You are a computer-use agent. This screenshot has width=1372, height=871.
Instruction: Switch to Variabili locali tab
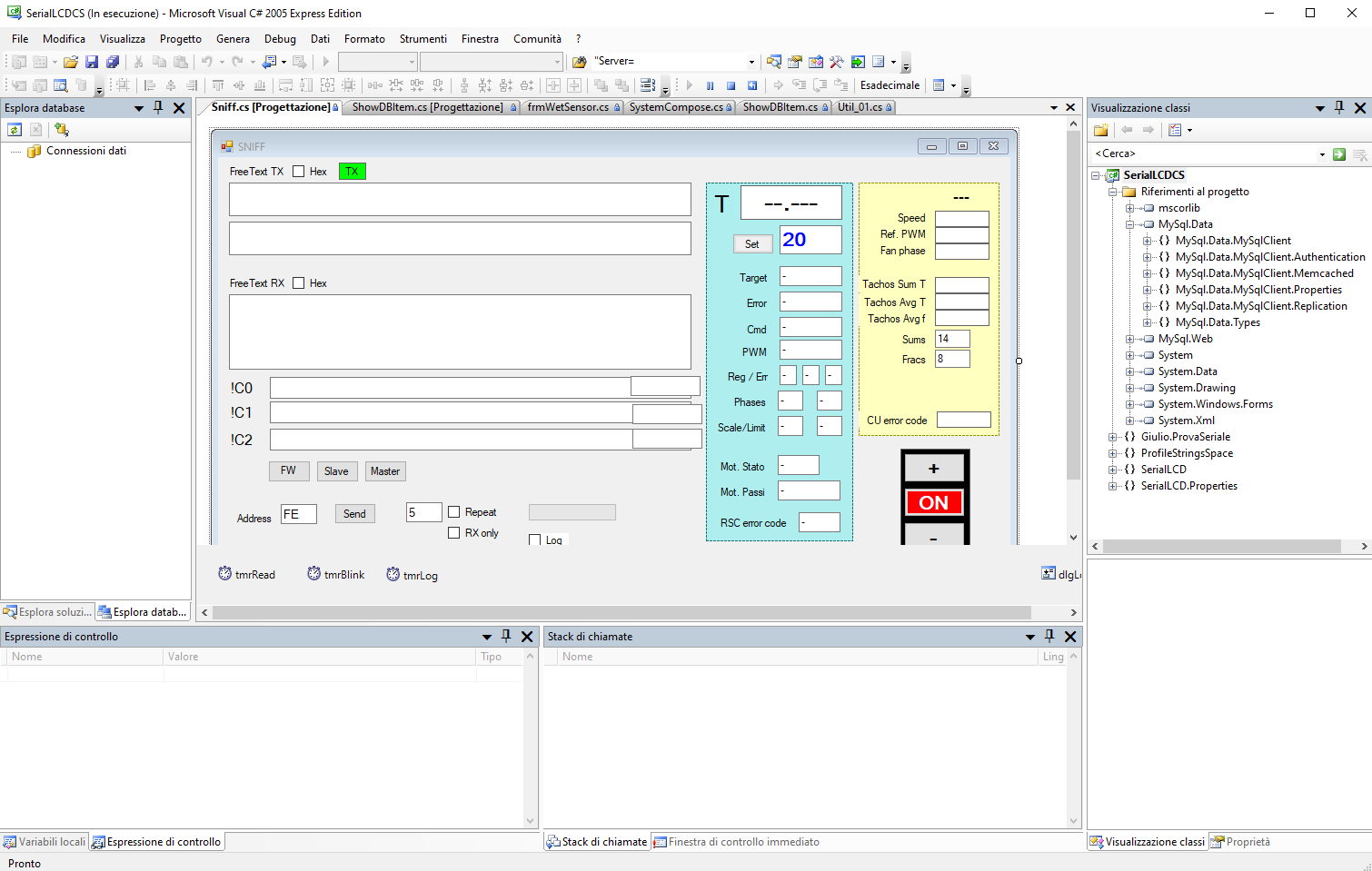[x=45, y=842]
